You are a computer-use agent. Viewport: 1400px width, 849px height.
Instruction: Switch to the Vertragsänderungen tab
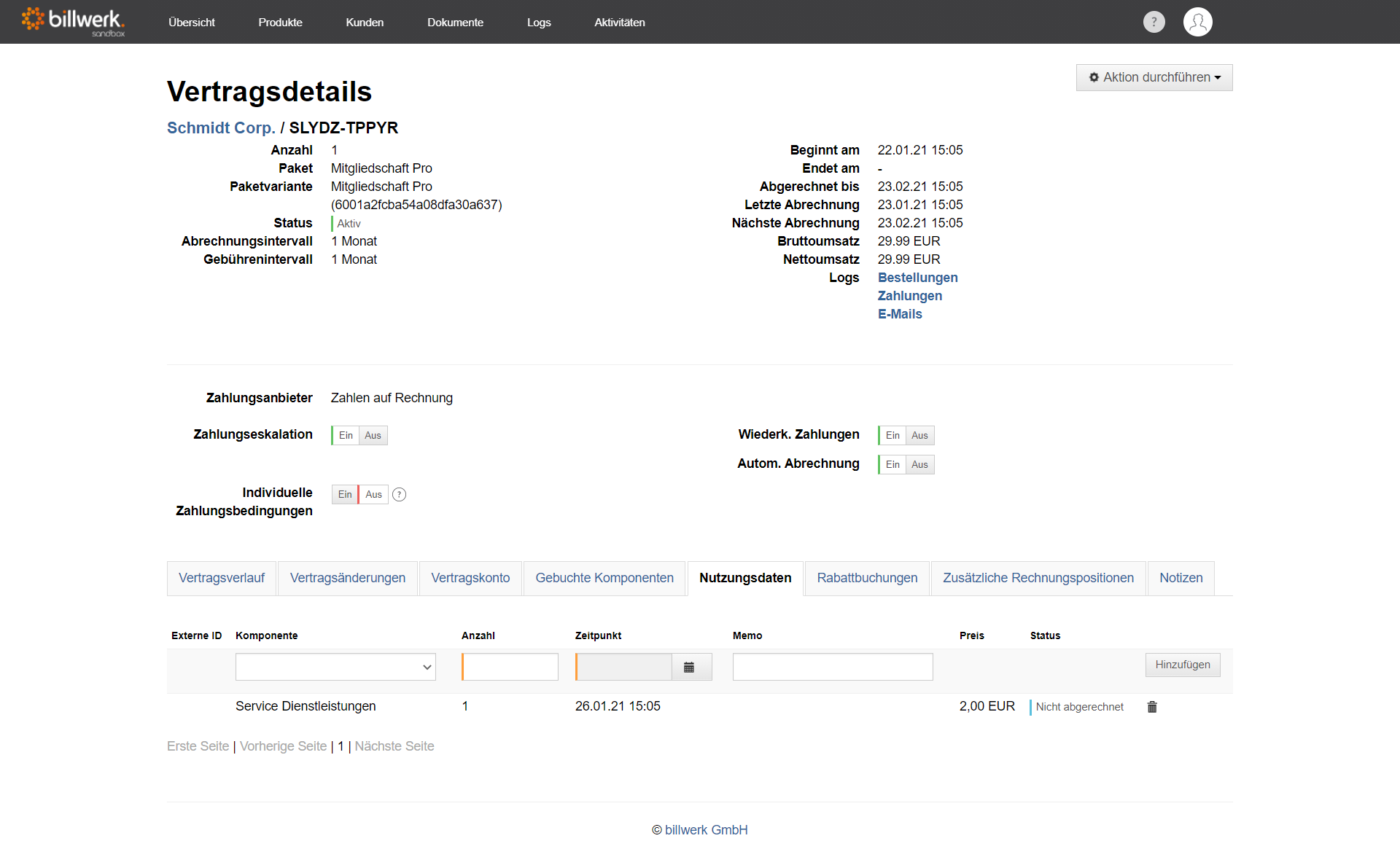point(348,578)
